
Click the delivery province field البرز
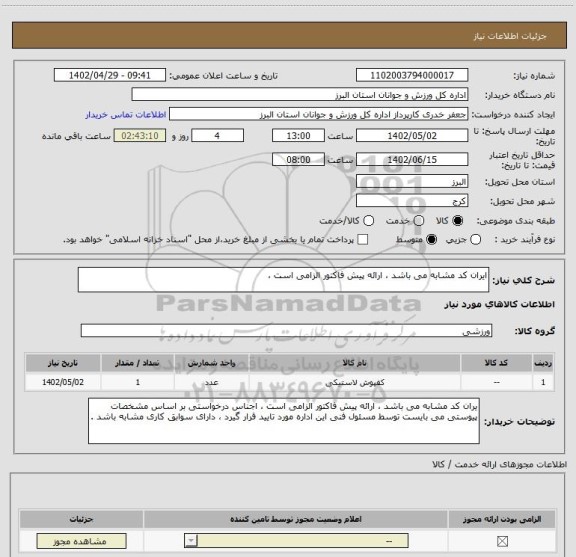[x=412, y=182]
